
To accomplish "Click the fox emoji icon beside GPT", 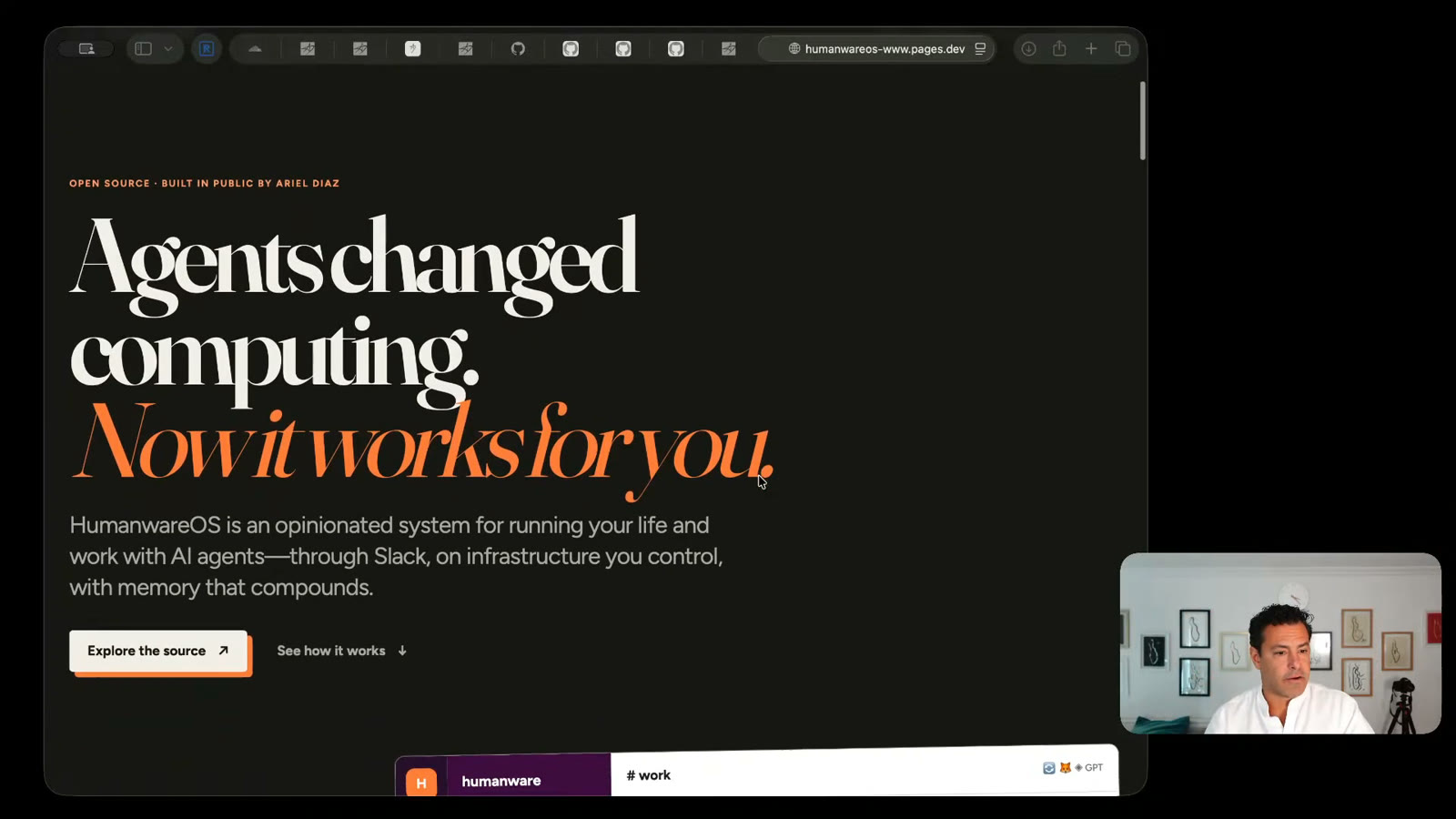I will point(1065,768).
